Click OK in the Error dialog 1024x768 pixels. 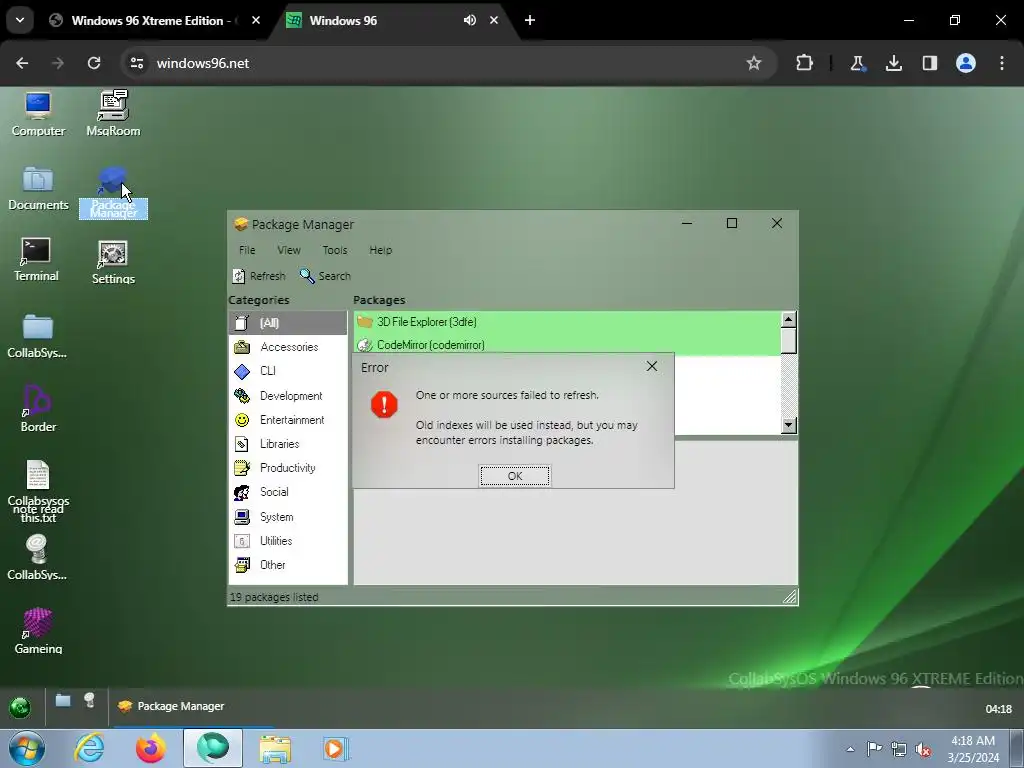[x=515, y=476]
